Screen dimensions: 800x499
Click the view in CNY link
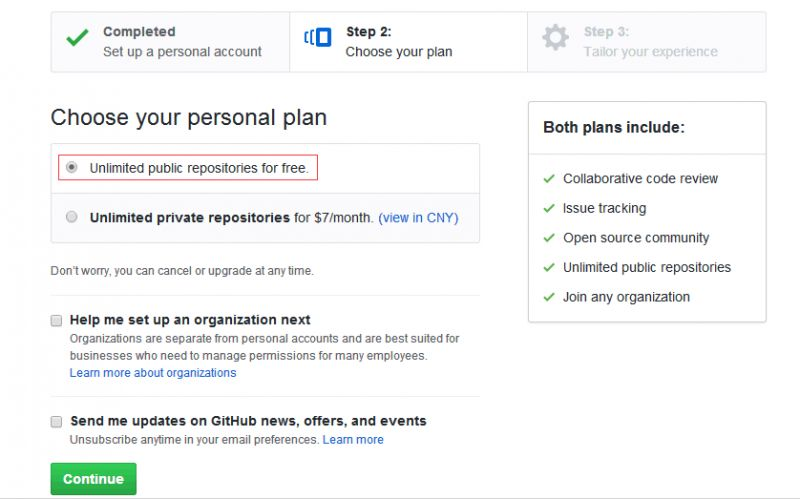(418, 218)
